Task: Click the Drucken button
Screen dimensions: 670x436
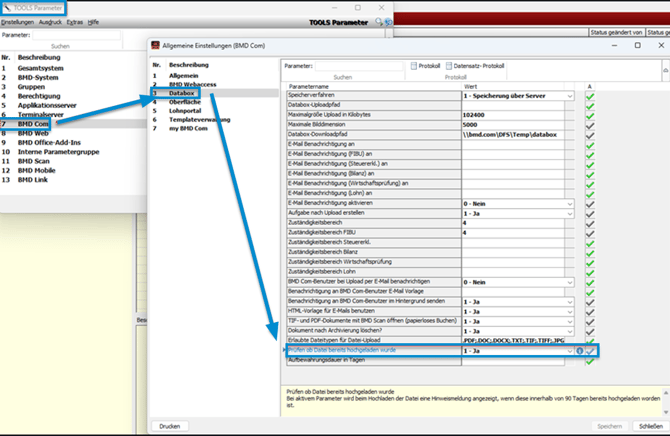Action: coord(170,426)
